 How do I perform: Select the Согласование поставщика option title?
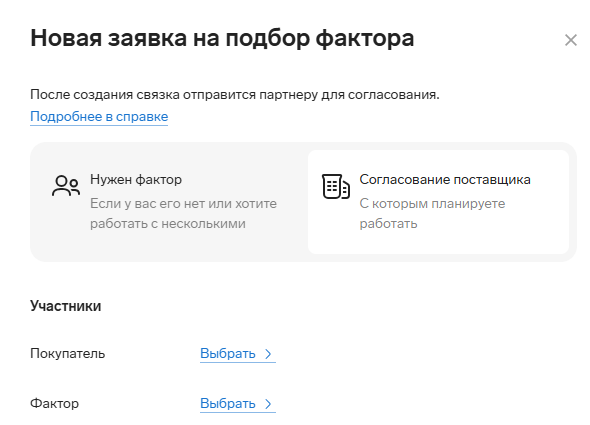point(445,180)
